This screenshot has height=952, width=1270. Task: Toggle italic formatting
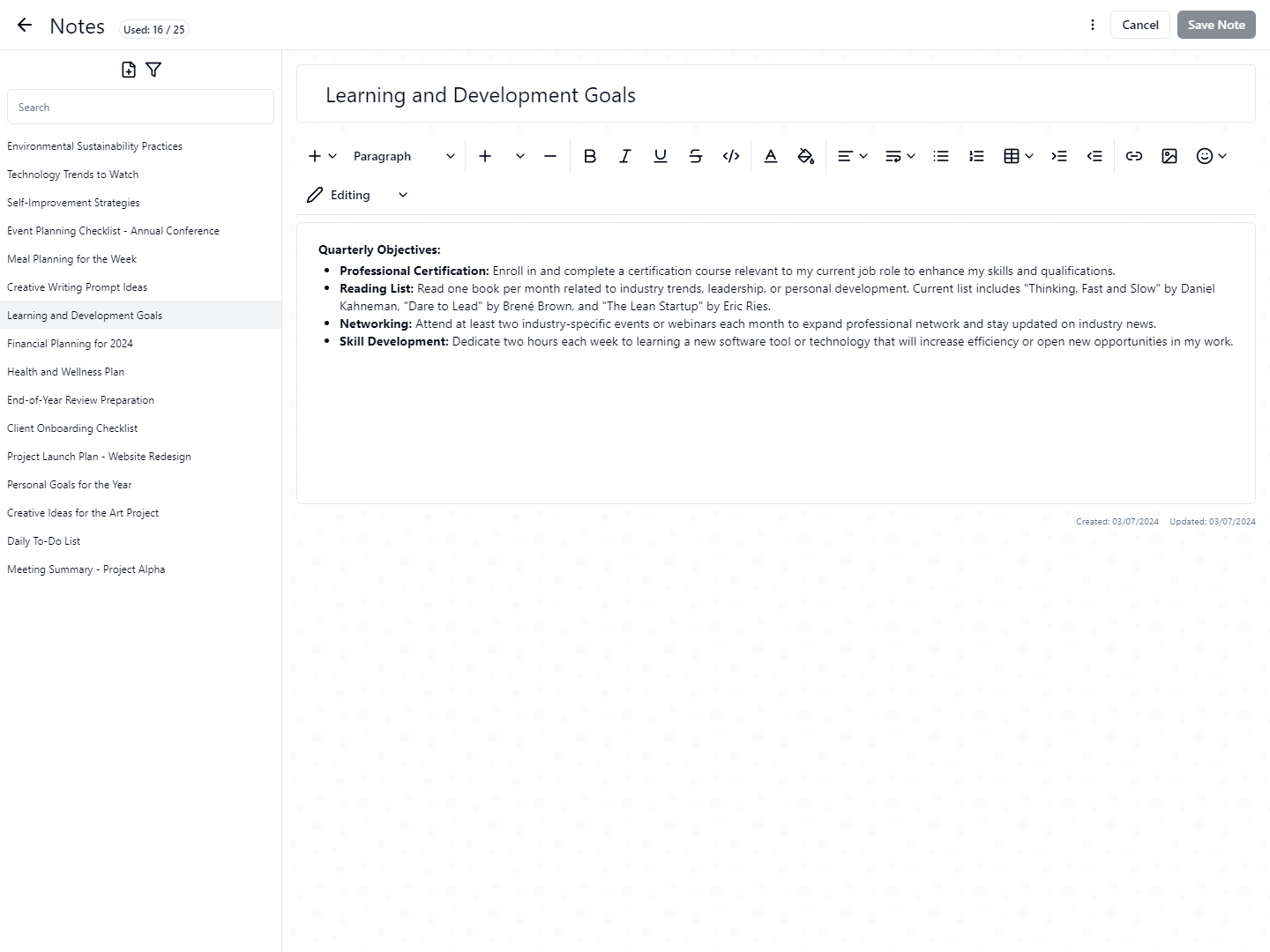[625, 156]
